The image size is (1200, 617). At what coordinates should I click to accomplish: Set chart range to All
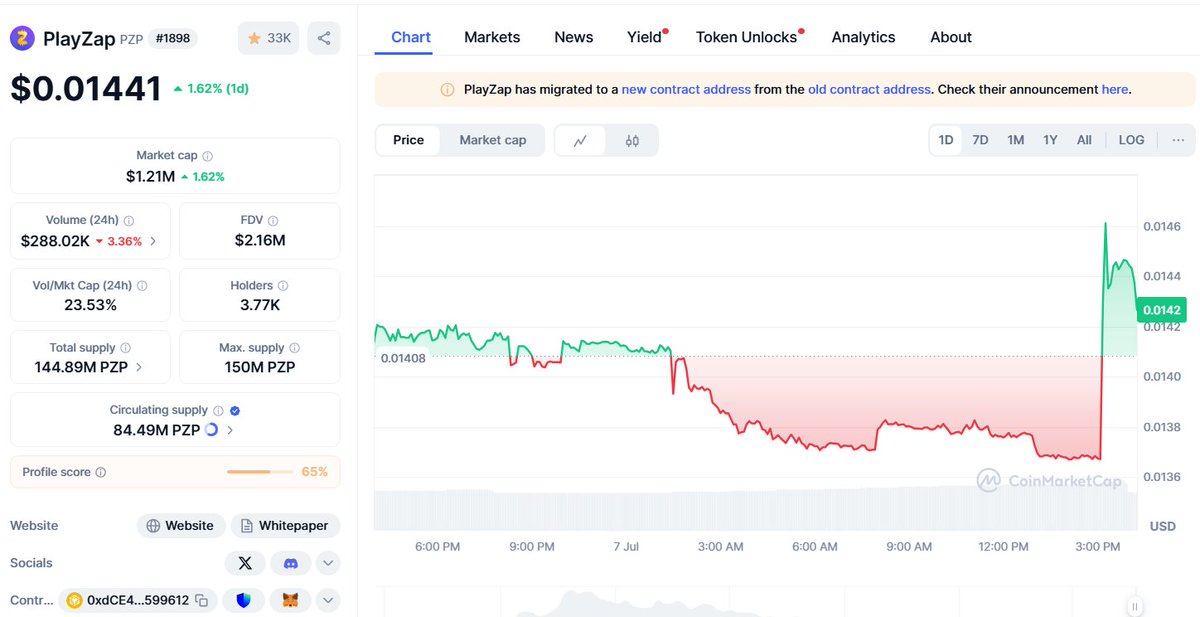(x=1084, y=140)
